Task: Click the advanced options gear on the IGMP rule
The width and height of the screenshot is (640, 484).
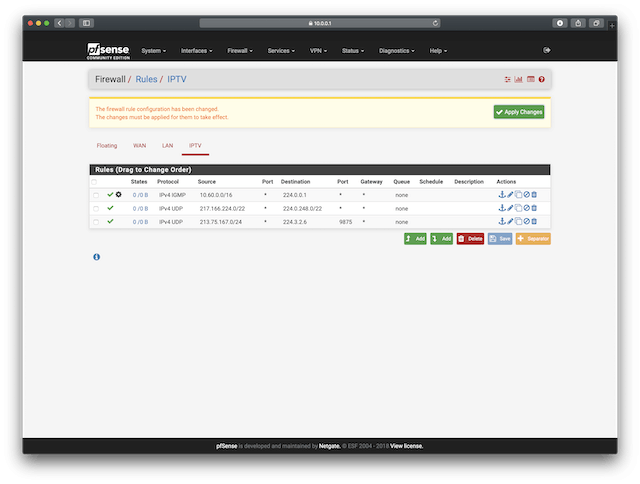Action: (x=118, y=195)
